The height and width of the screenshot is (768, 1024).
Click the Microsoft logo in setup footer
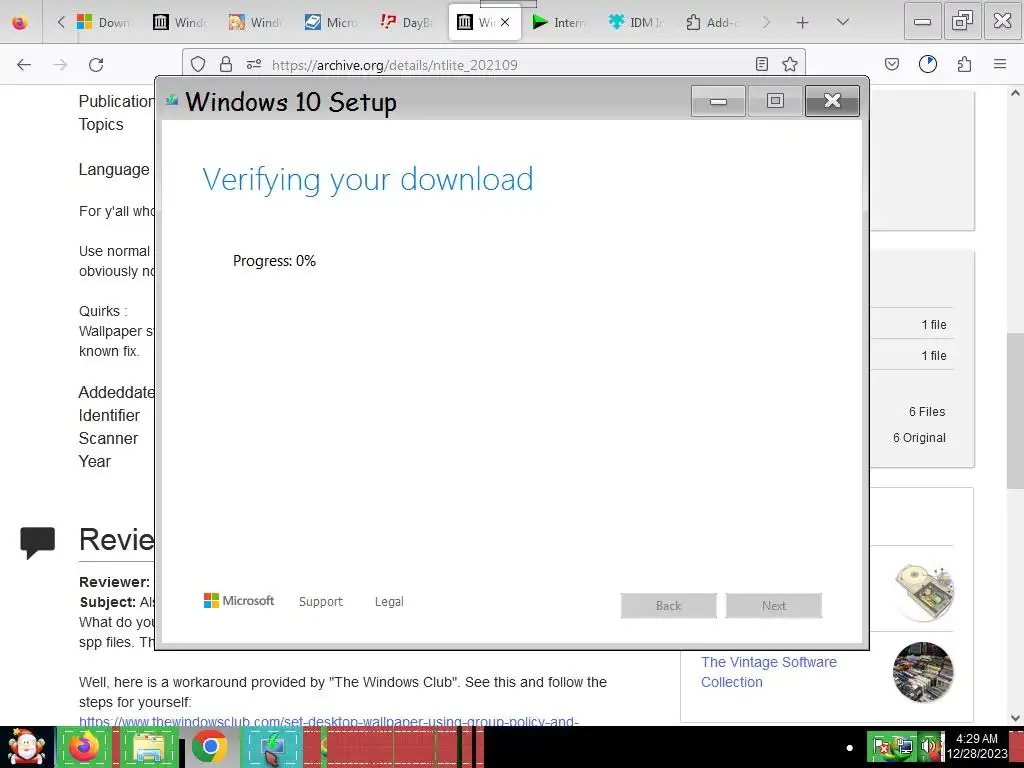tap(239, 601)
